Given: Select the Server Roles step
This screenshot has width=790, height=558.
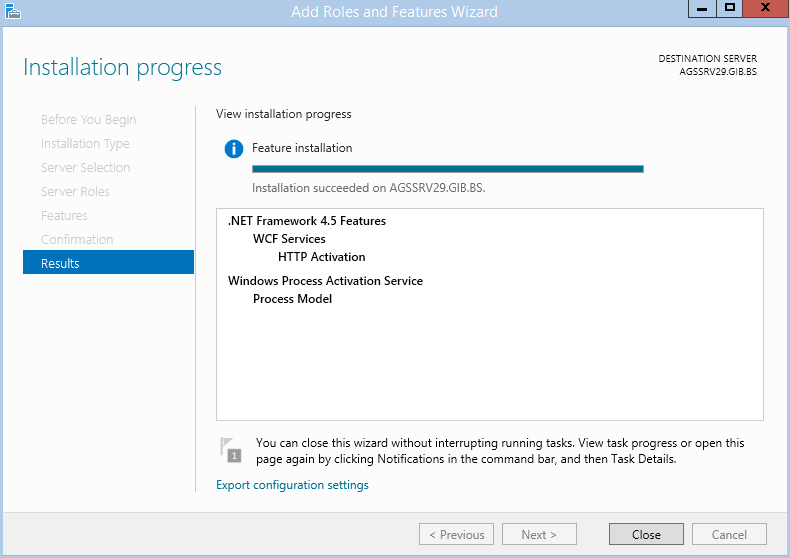Looking at the screenshot, I should [x=75, y=191].
